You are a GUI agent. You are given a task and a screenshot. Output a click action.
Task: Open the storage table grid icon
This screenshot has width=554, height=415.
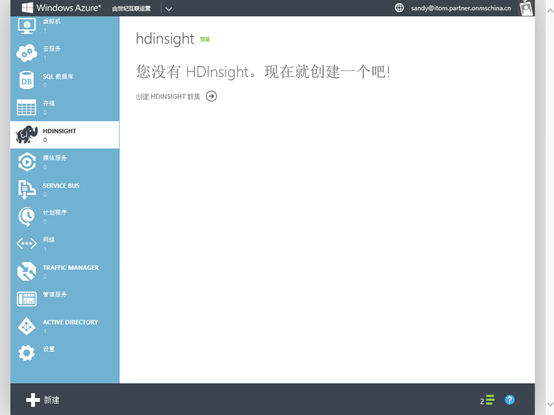coord(26,107)
